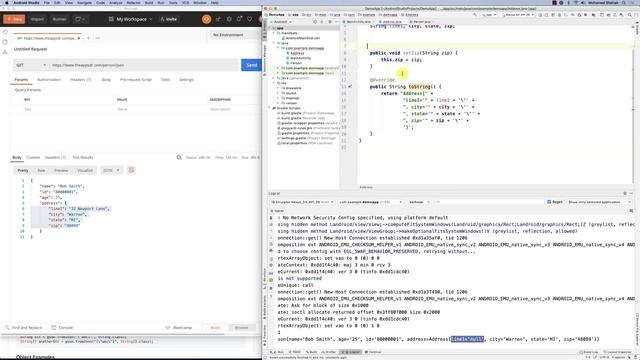Image resolution: width=640 pixels, height=360 pixels.
Task: Open the Verbose log level dropdown
Action: pyautogui.click(x=419, y=202)
